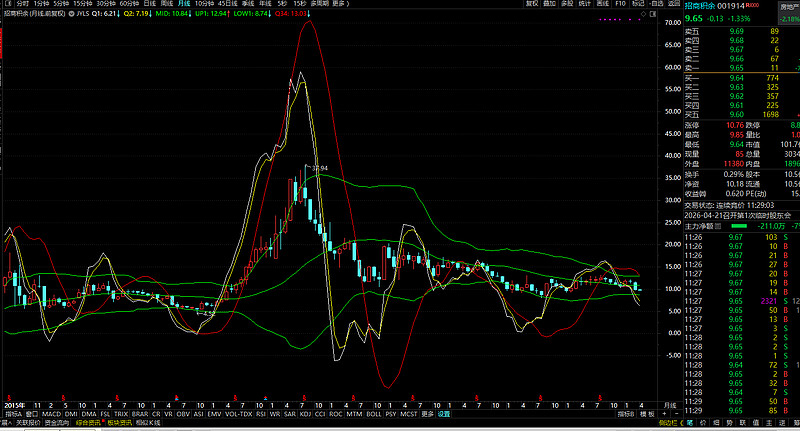The height and width of the screenshot is (431, 800).
Task: Enable the BOLL indicator
Action: click(373, 413)
